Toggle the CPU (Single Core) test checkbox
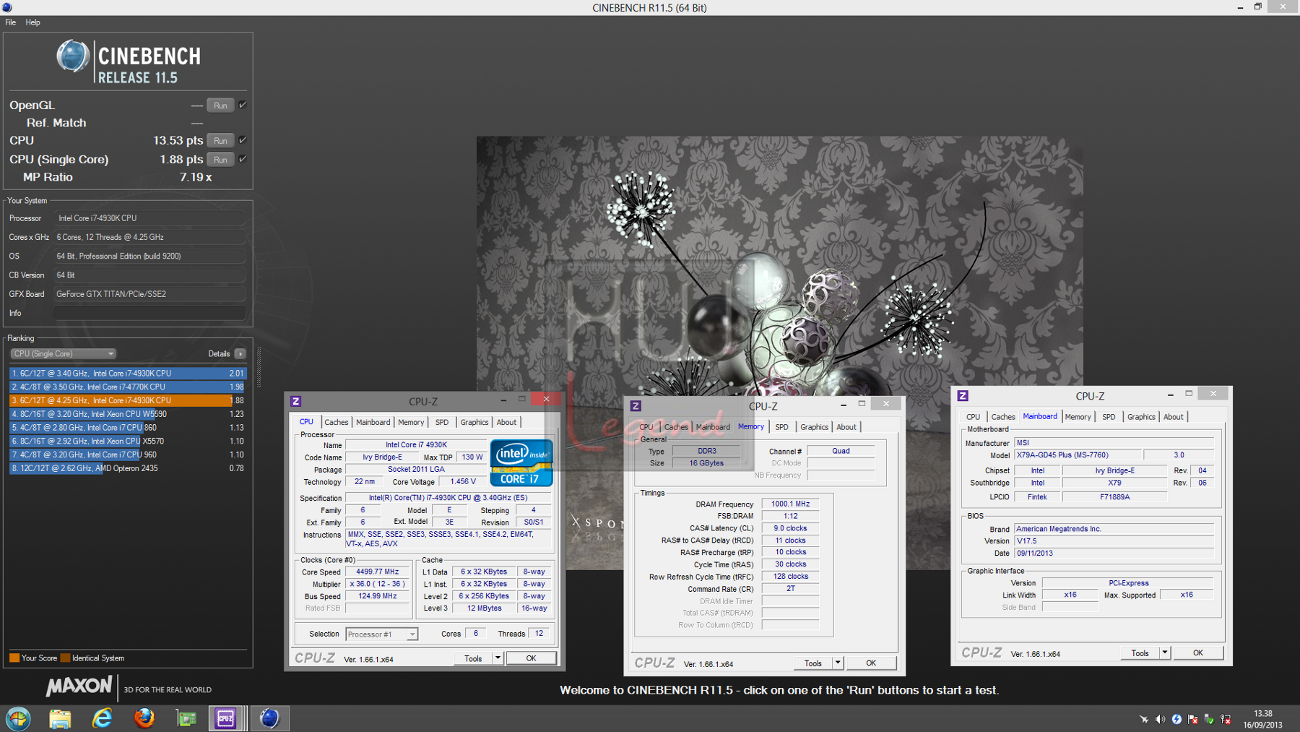Viewport: 1300px width, 732px height. click(x=242, y=159)
